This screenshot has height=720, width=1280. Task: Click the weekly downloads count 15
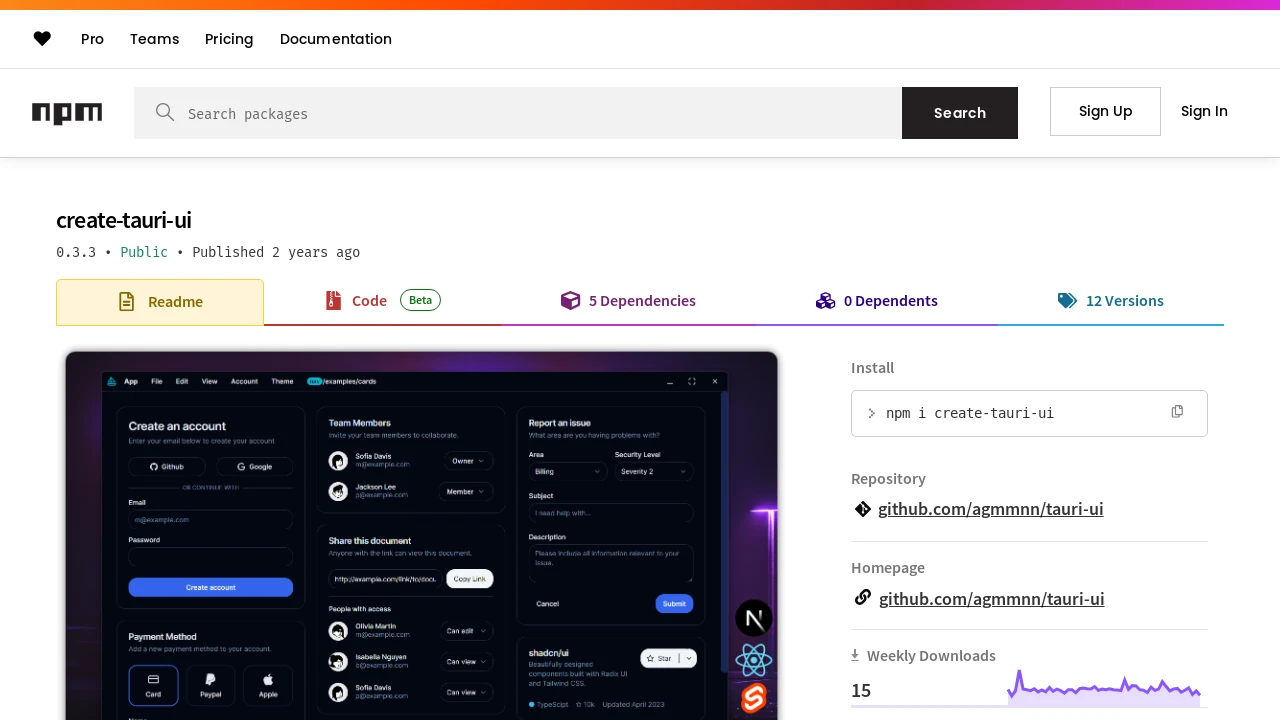click(861, 690)
